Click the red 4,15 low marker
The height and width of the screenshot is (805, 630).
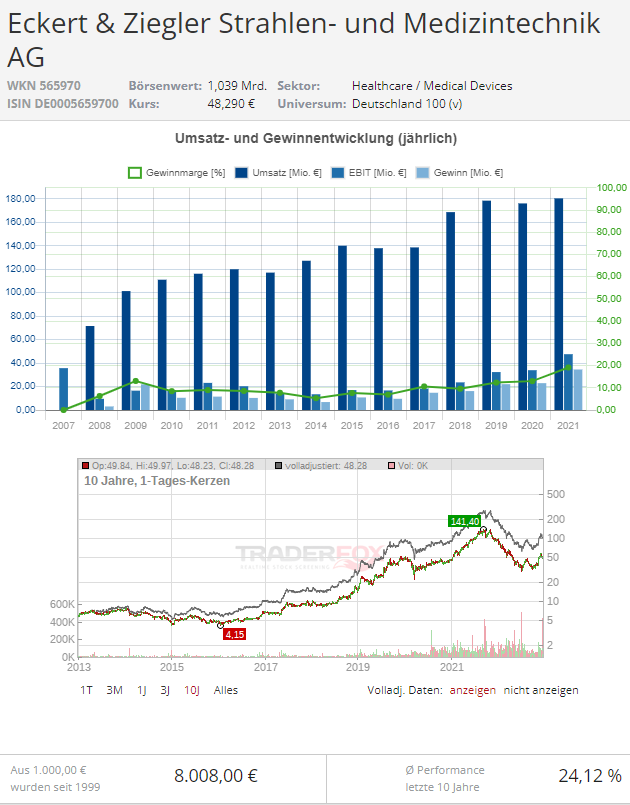[x=235, y=635]
